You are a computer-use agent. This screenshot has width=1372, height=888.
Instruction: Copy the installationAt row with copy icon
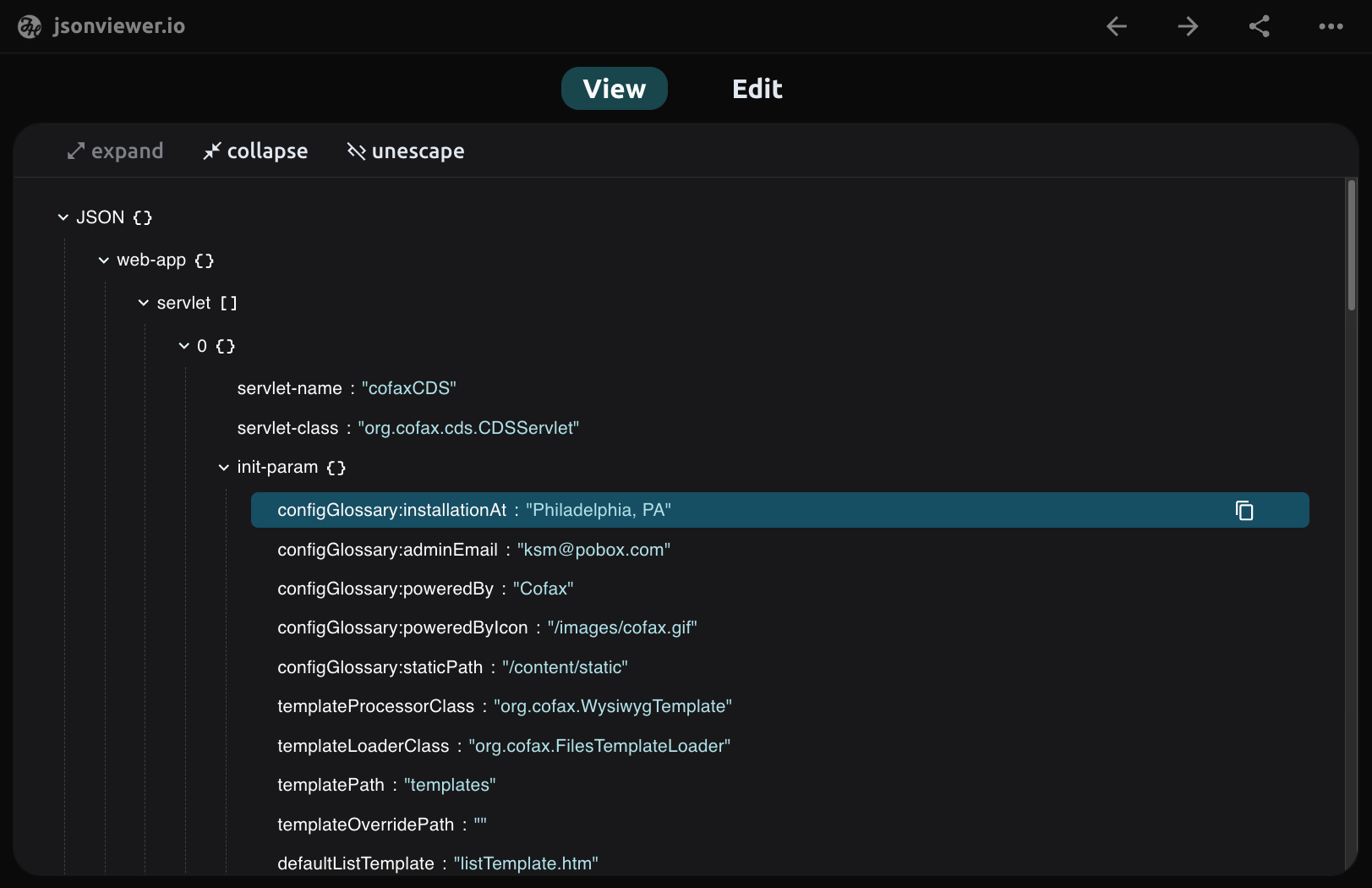(1244, 510)
